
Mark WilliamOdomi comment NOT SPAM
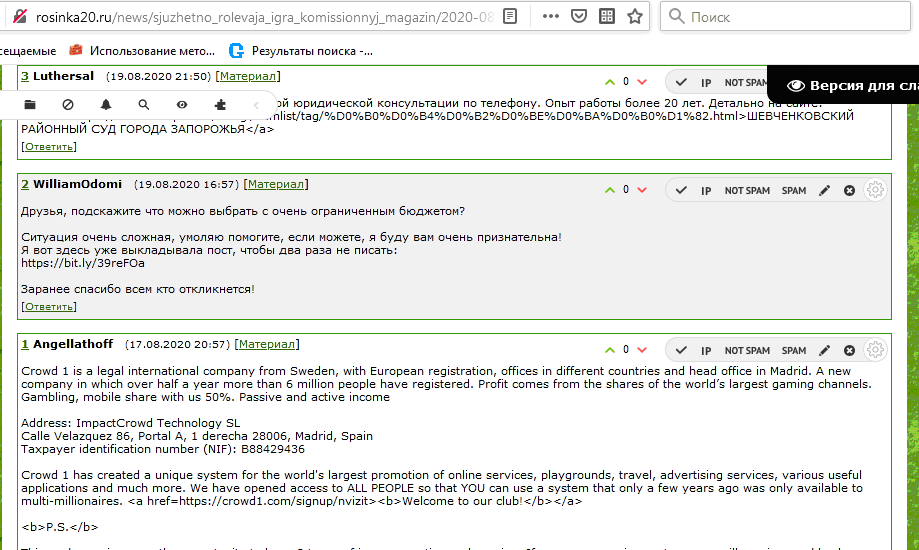[x=747, y=191]
